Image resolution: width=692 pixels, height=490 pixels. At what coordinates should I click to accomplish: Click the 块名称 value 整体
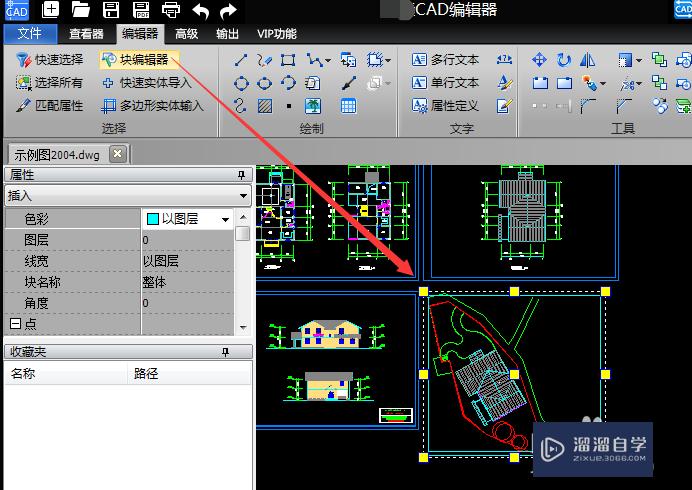pyautogui.click(x=154, y=282)
